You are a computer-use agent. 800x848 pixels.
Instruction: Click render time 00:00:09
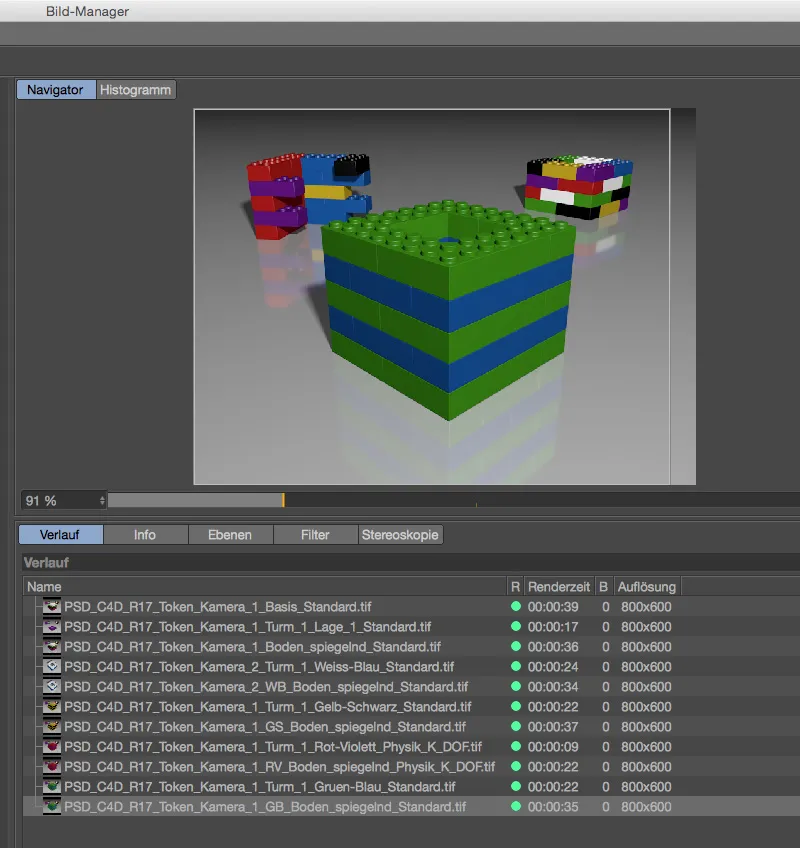[553, 747]
